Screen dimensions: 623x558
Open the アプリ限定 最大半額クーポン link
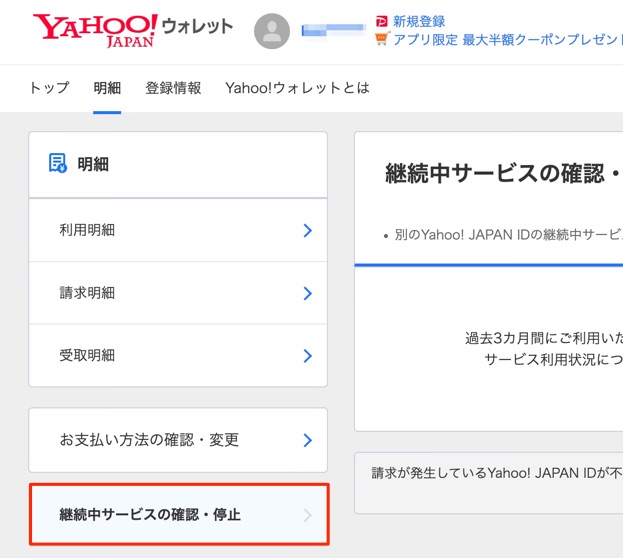click(508, 39)
